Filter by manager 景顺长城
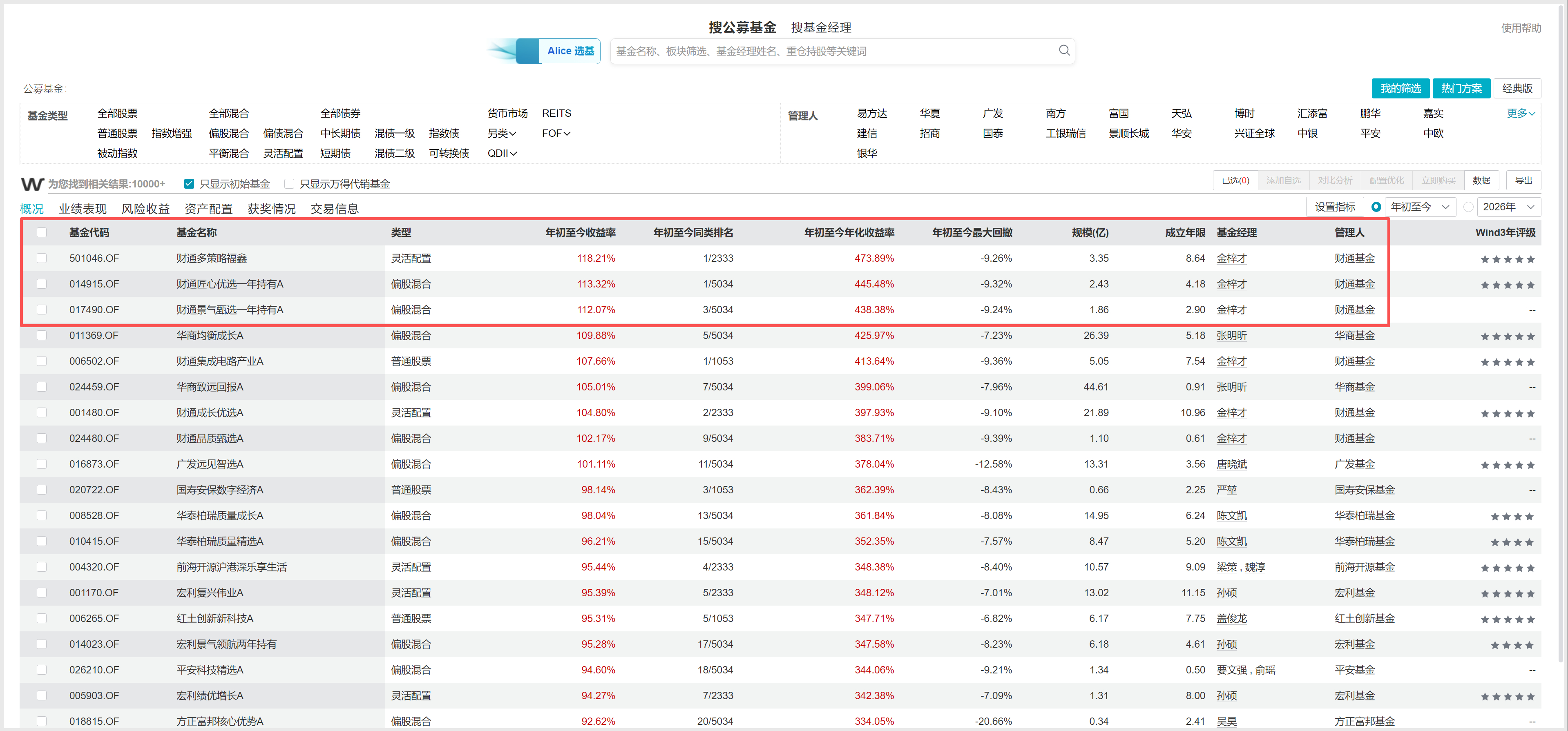 click(1128, 133)
